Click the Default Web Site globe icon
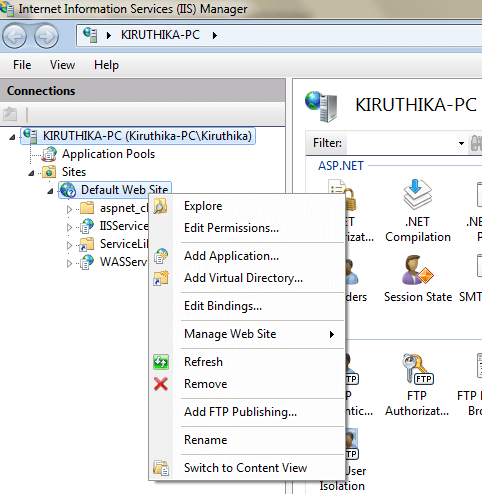 [x=68, y=190]
